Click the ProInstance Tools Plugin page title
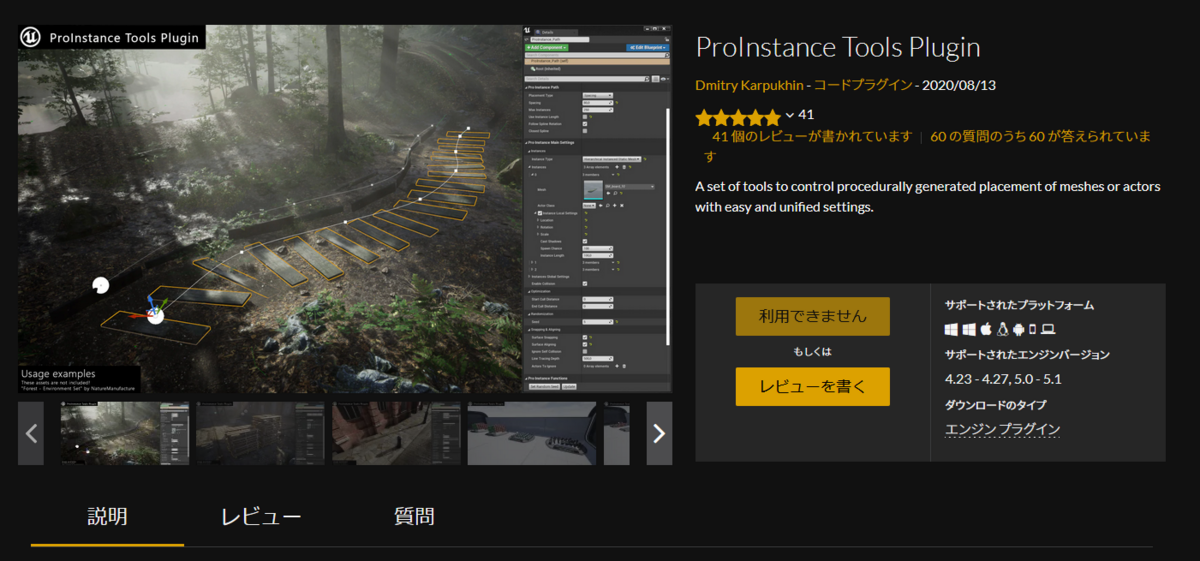The height and width of the screenshot is (561, 1200). [838, 47]
